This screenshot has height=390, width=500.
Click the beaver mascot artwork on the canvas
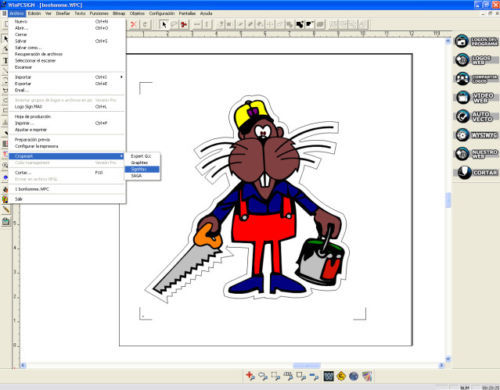click(x=248, y=200)
